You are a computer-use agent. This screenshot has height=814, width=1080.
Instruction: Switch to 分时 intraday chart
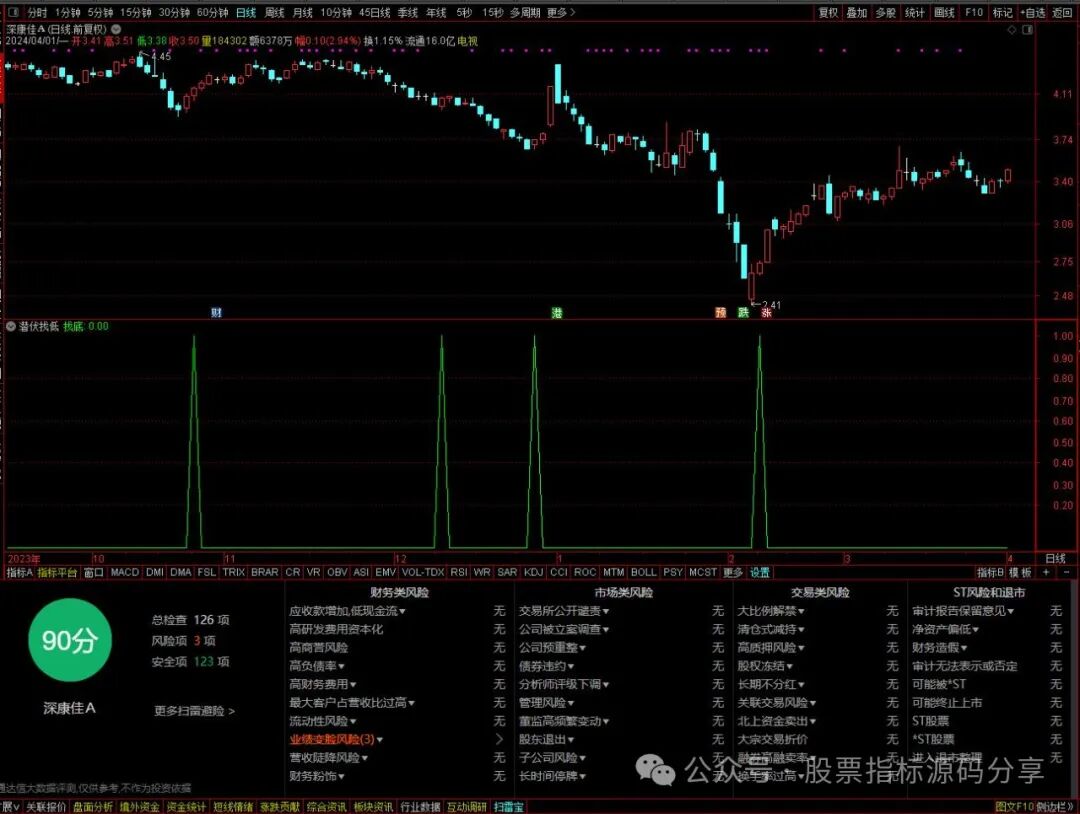37,12
